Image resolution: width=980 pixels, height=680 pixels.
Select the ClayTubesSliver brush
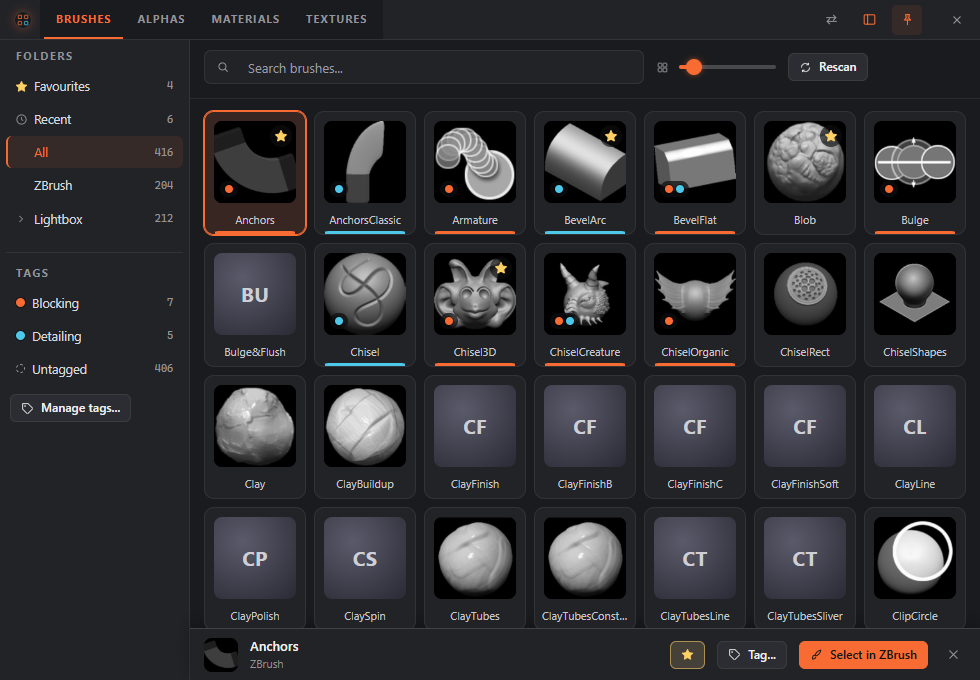pos(805,568)
